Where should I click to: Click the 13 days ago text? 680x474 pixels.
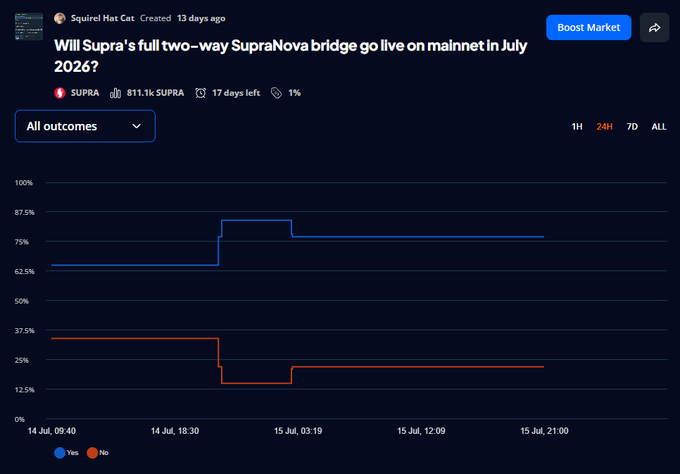201,18
